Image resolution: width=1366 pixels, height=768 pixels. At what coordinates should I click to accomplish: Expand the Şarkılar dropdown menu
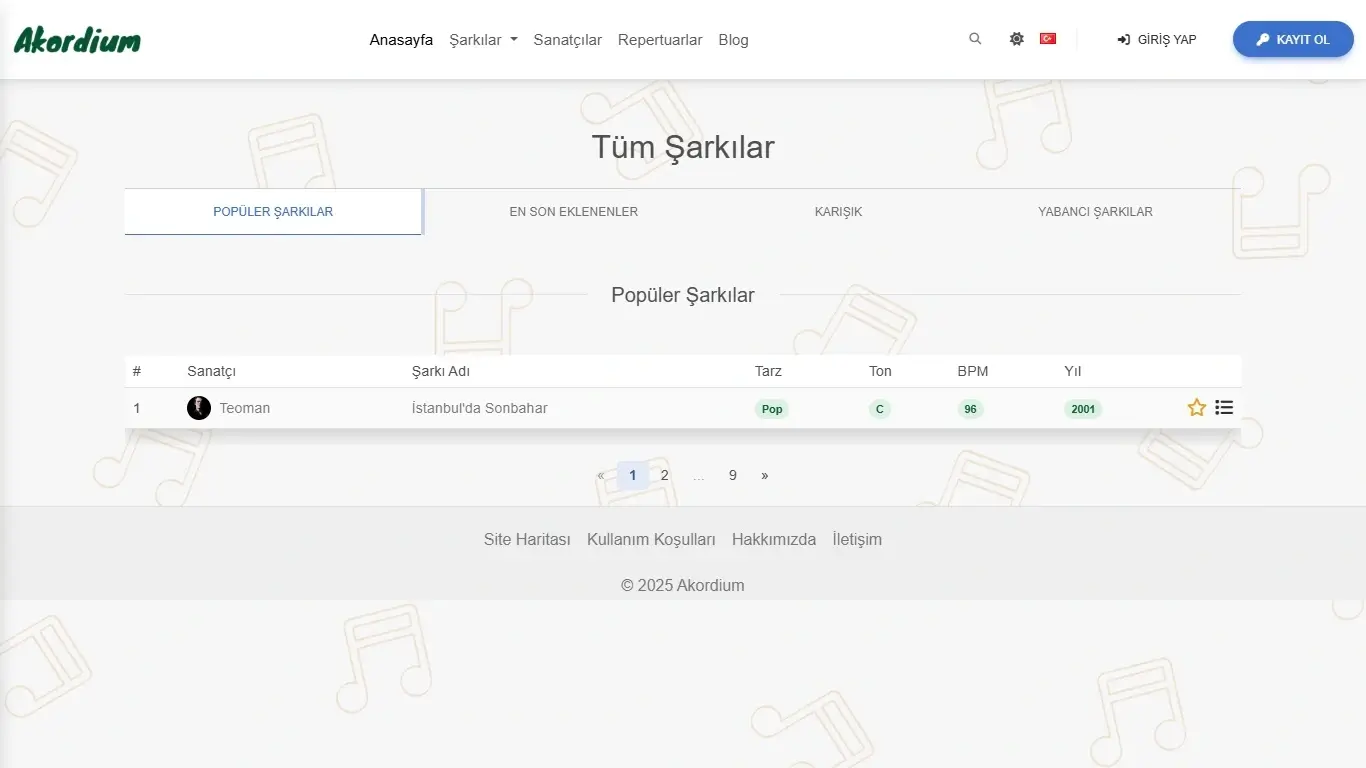tap(483, 40)
